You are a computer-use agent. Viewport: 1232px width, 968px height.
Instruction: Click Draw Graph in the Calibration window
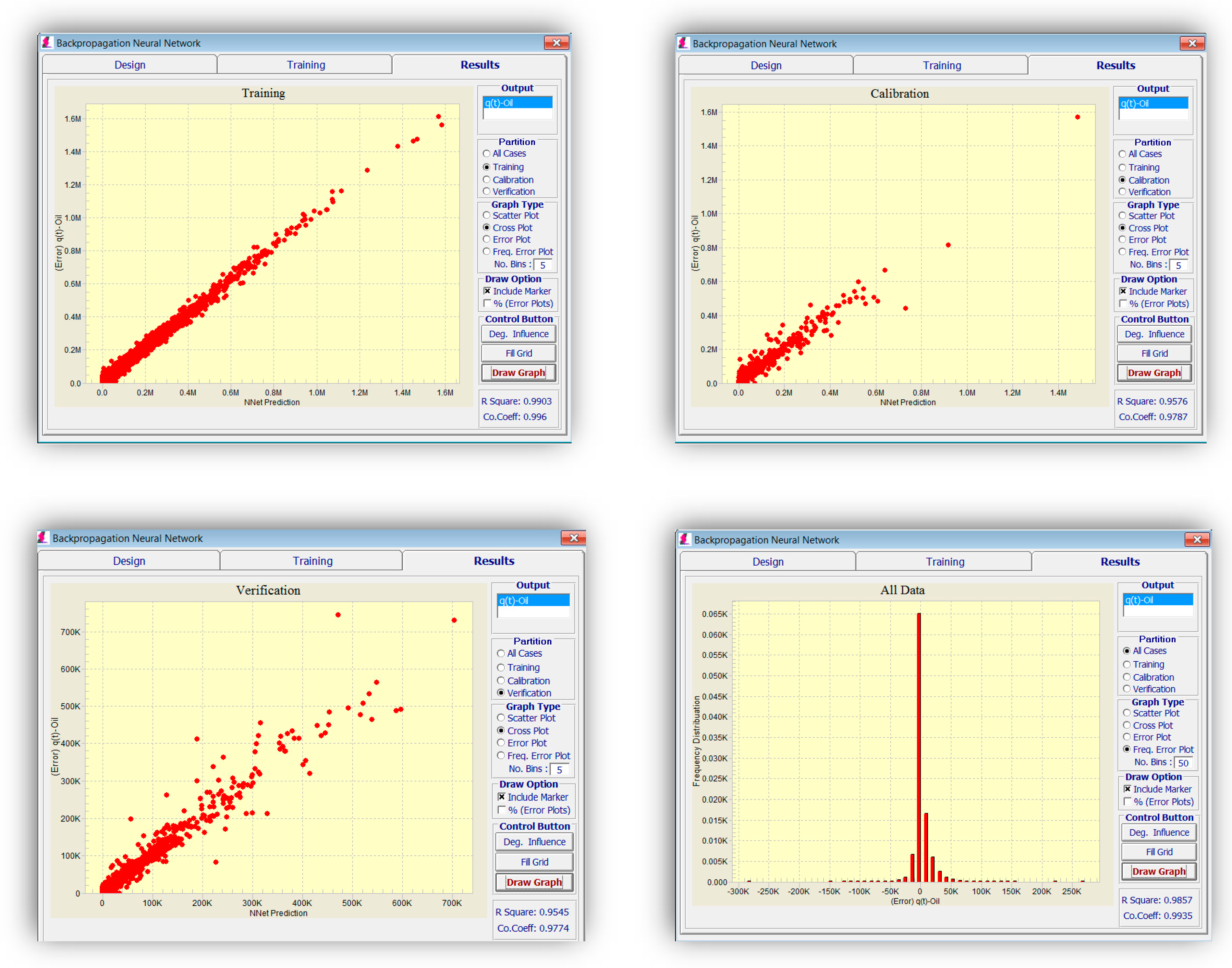tap(1154, 373)
